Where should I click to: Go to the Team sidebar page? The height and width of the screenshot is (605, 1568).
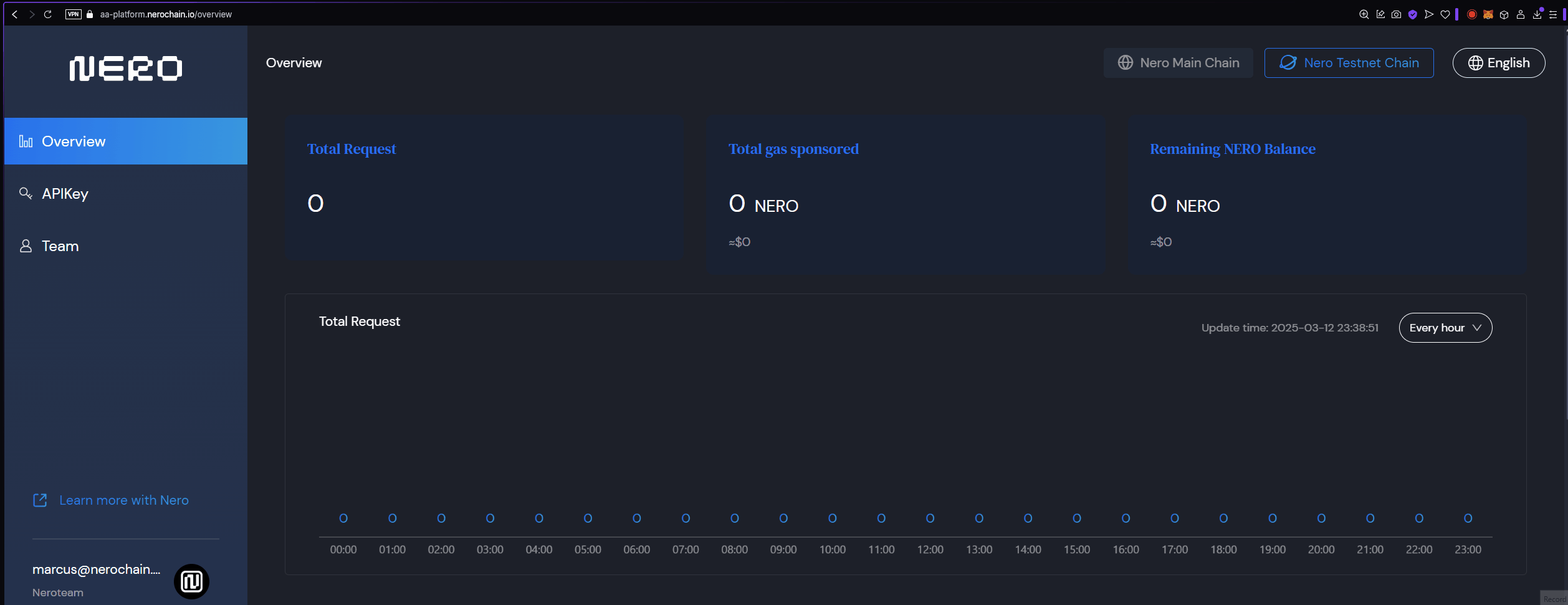coord(60,246)
